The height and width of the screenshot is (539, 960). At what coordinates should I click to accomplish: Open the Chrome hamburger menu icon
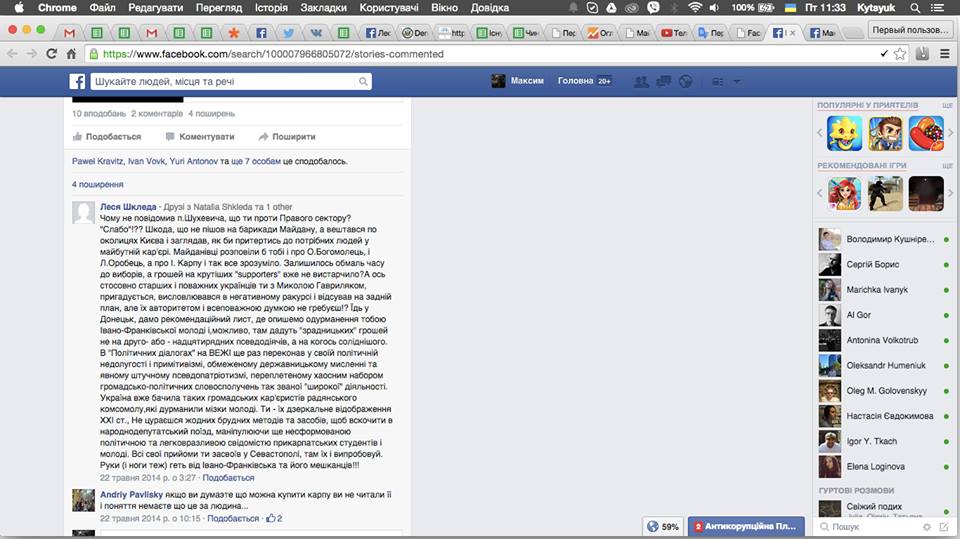[945, 54]
